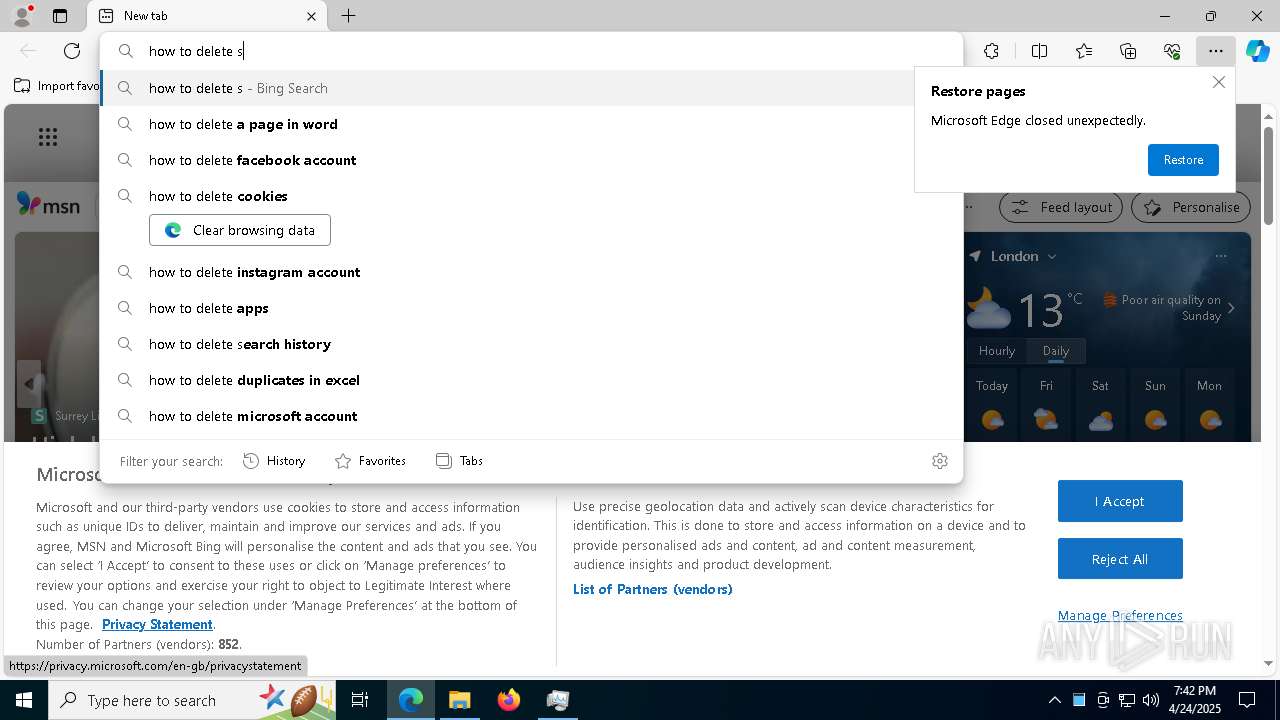Open Settings and more ellipsis menu
This screenshot has height=720, width=1280.
pos(1215,51)
